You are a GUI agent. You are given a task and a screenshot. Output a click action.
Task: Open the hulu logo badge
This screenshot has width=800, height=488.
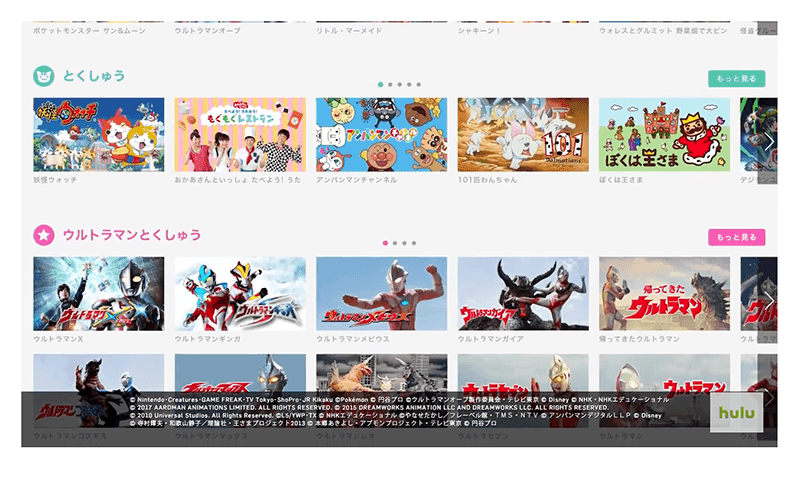click(x=736, y=413)
